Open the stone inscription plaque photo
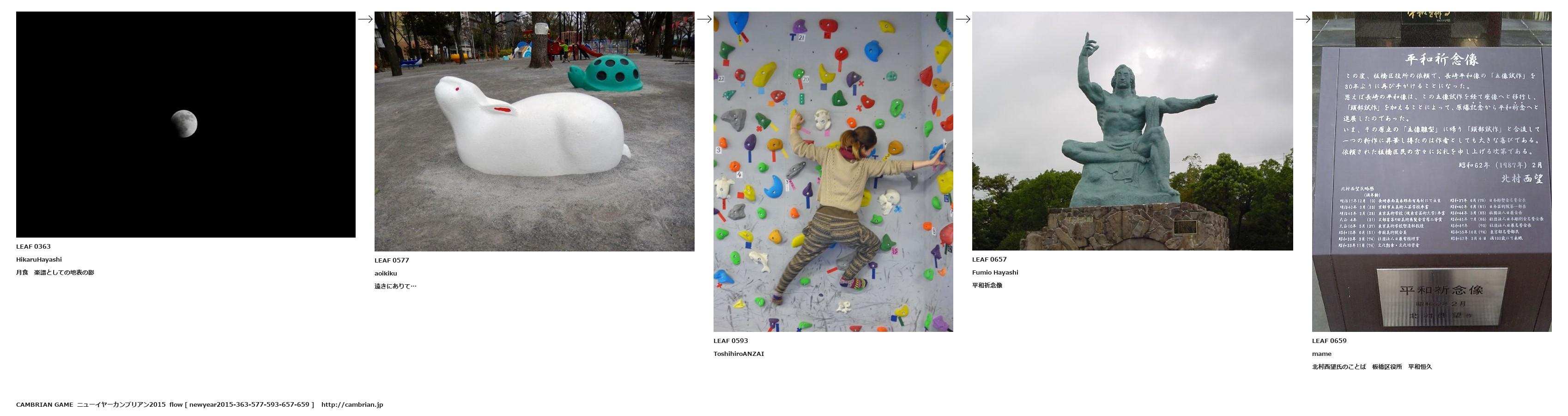 click(1432, 171)
